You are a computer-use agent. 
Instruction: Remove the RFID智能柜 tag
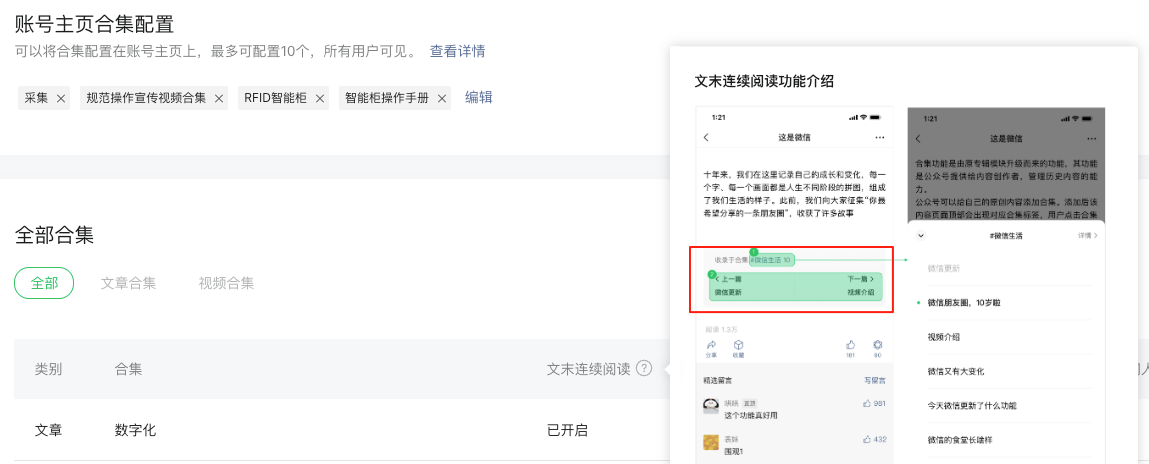click(319, 98)
